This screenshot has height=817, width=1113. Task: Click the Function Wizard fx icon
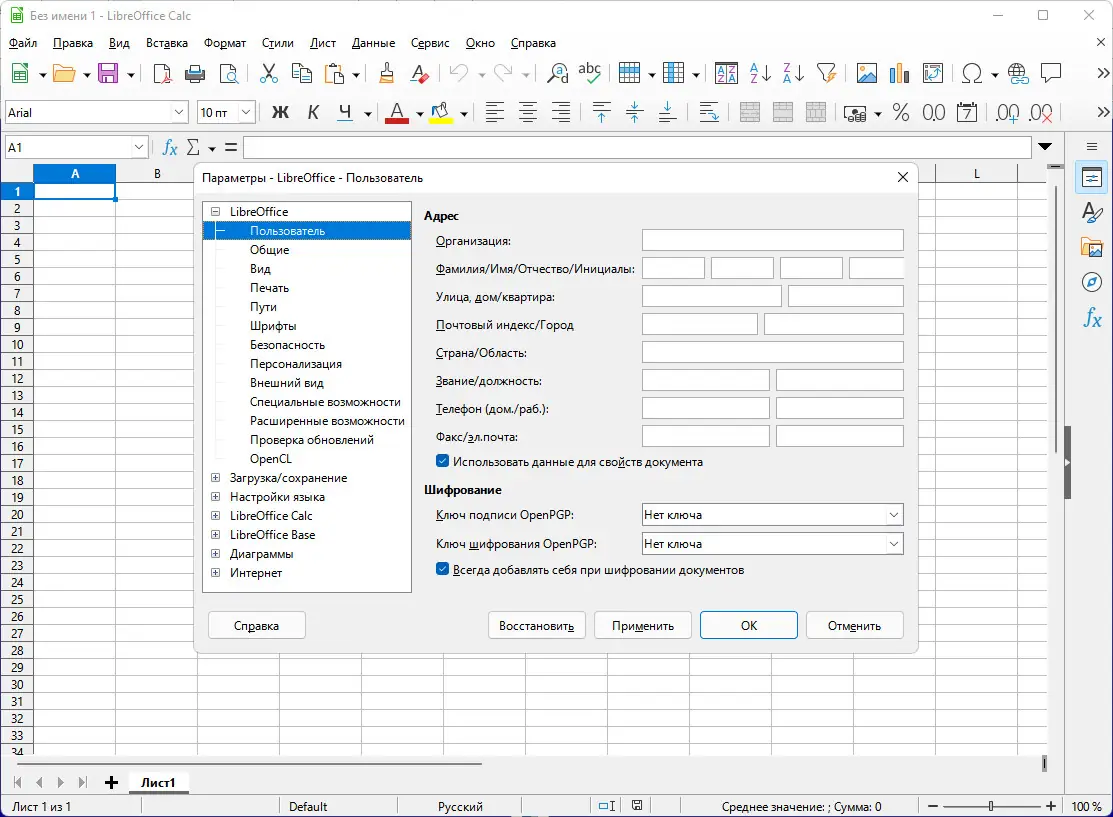(170, 148)
